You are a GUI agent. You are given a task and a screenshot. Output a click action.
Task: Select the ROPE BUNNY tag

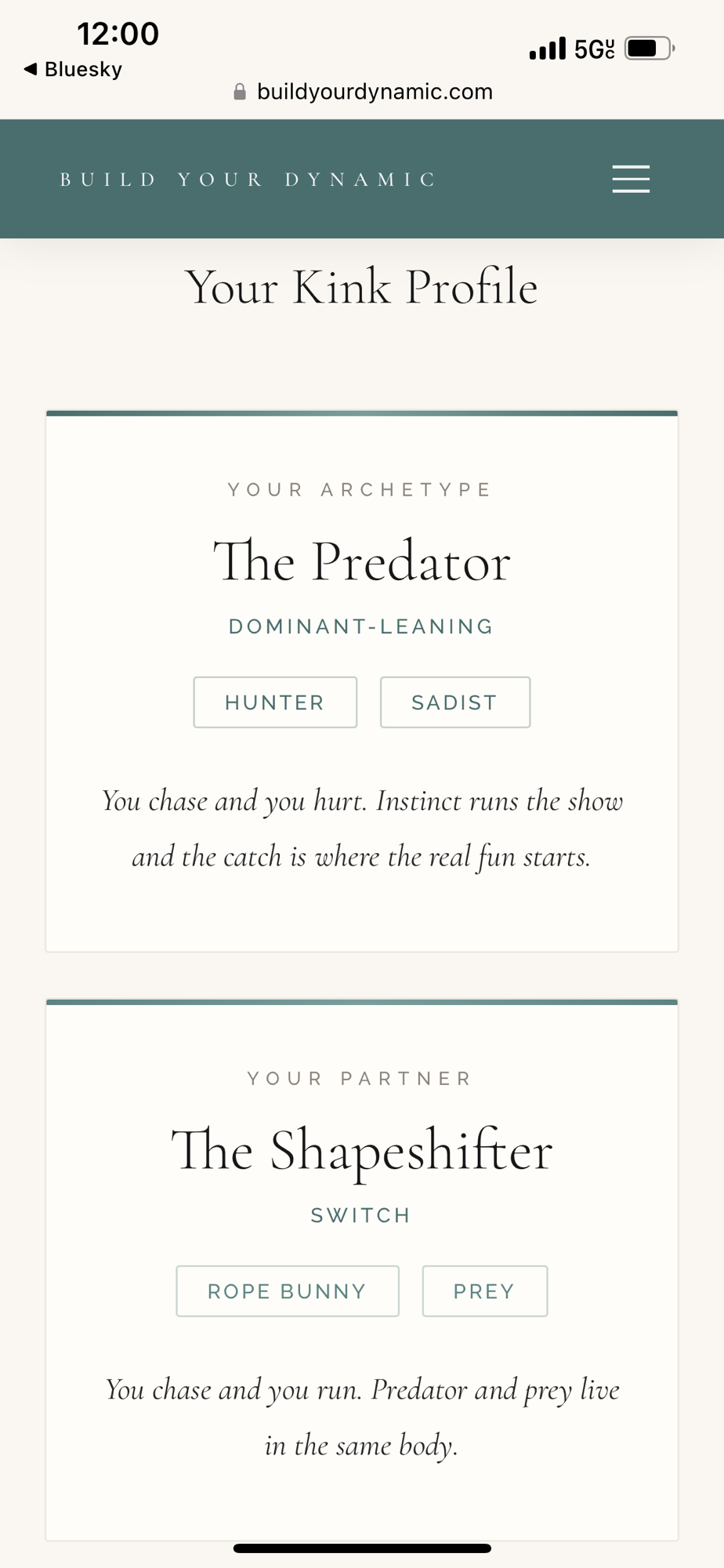[x=287, y=1291]
